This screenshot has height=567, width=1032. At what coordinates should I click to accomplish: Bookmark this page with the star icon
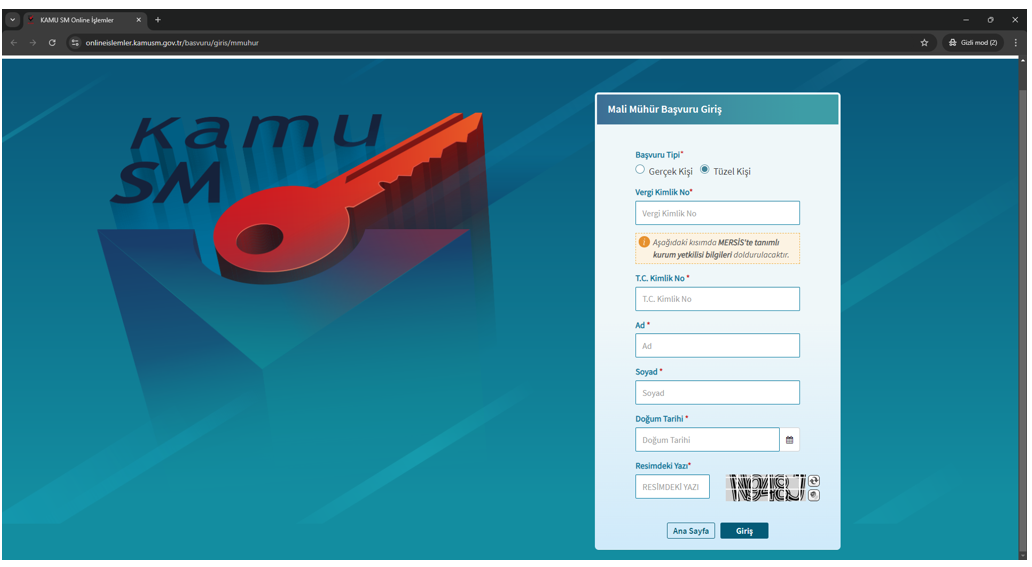[924, 43]
